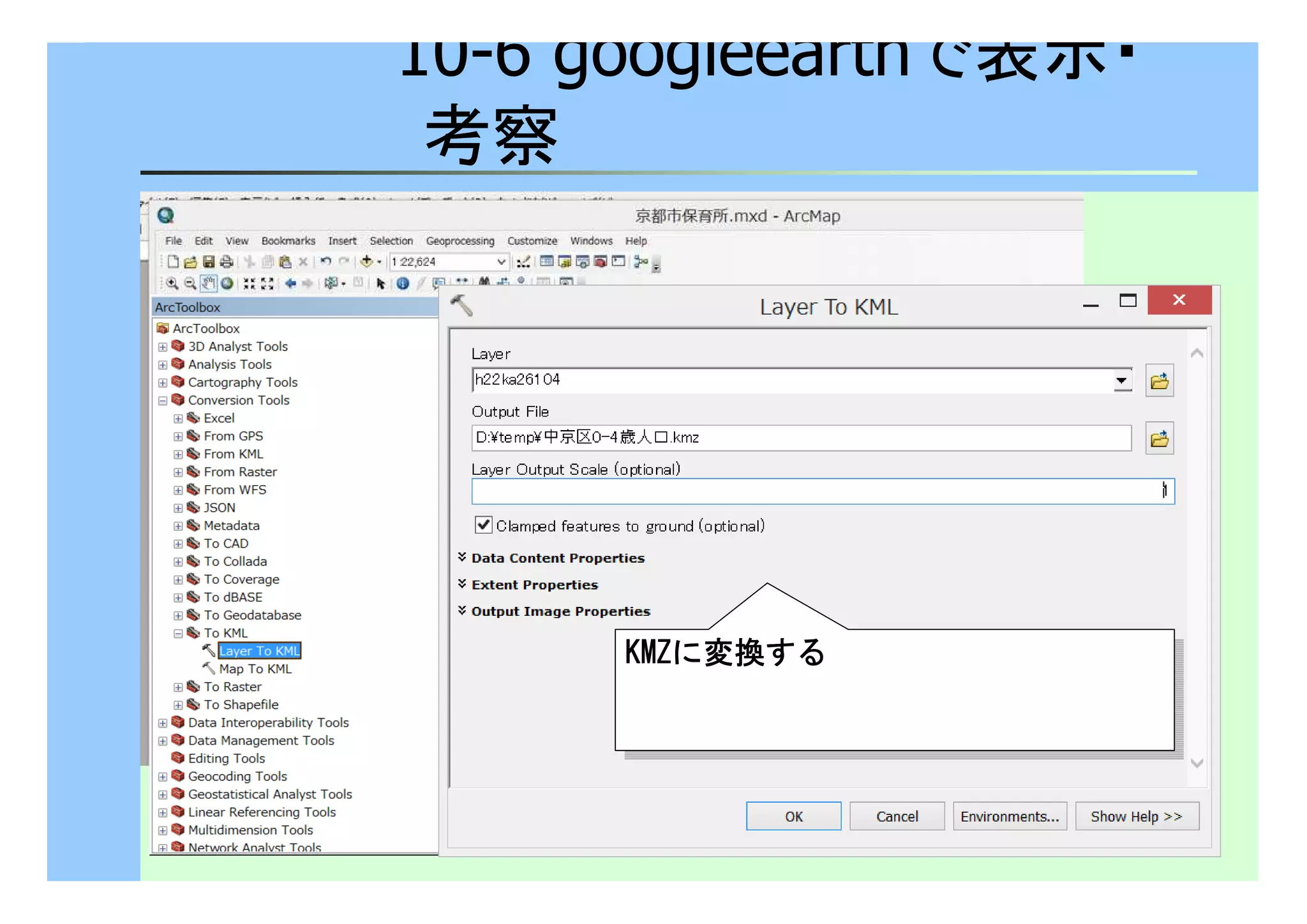Screen dimensions: 1307x924
Task: Open the Layer dropdown list
Action: [1121, 381]
